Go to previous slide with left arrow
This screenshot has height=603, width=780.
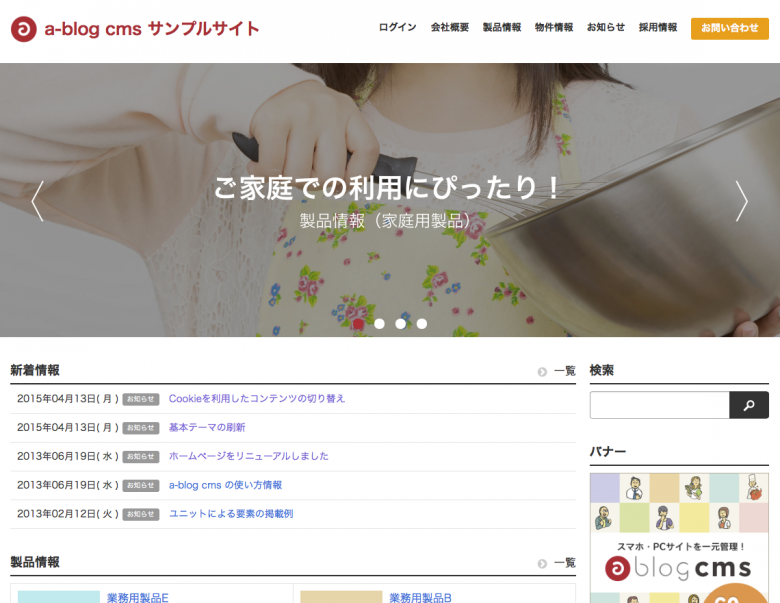tap(38, 200)
